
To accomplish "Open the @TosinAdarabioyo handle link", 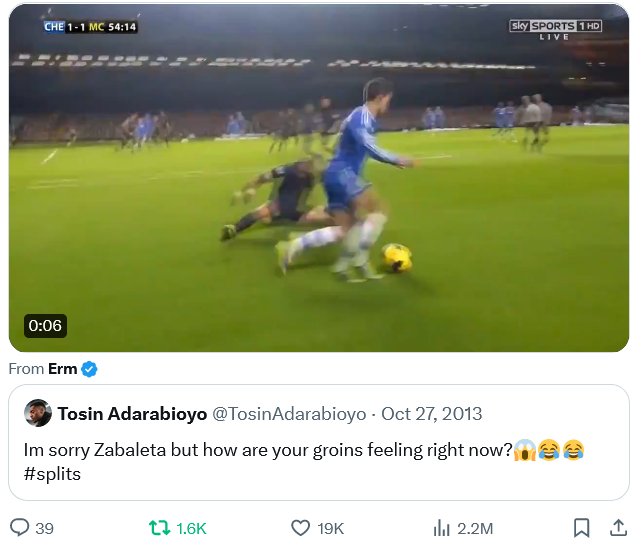I will click(289, 414).
